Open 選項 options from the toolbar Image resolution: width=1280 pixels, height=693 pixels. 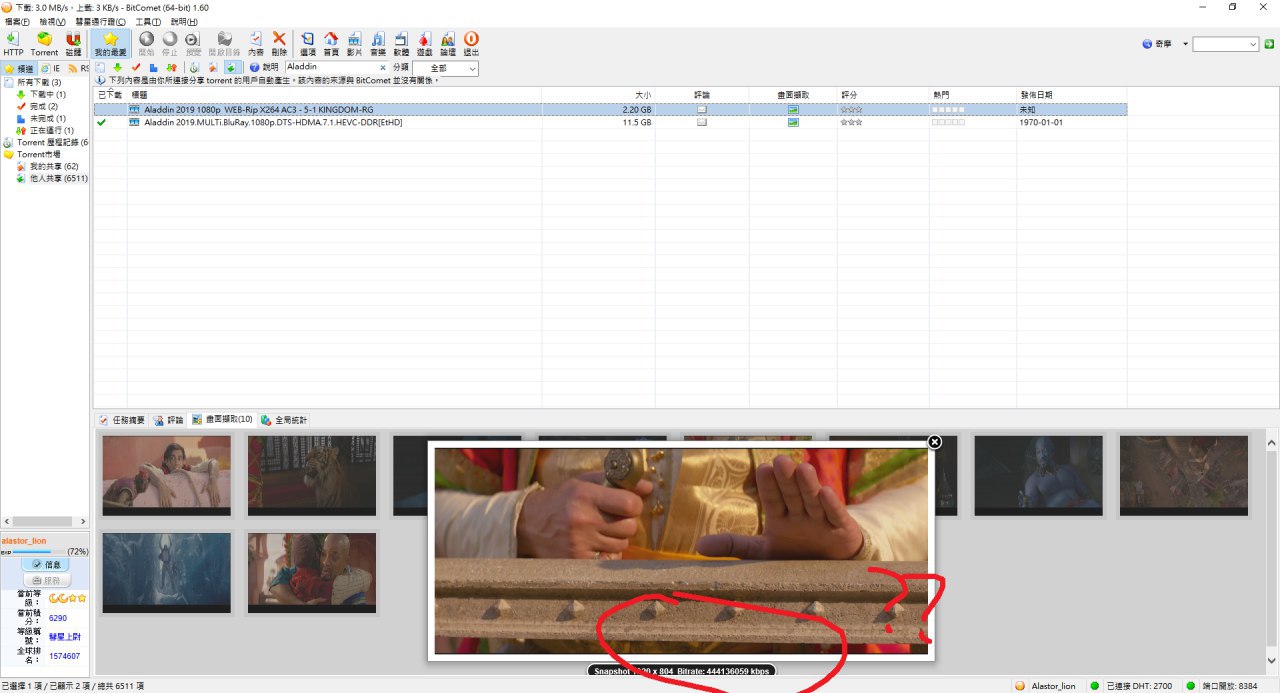coord(307,43)
